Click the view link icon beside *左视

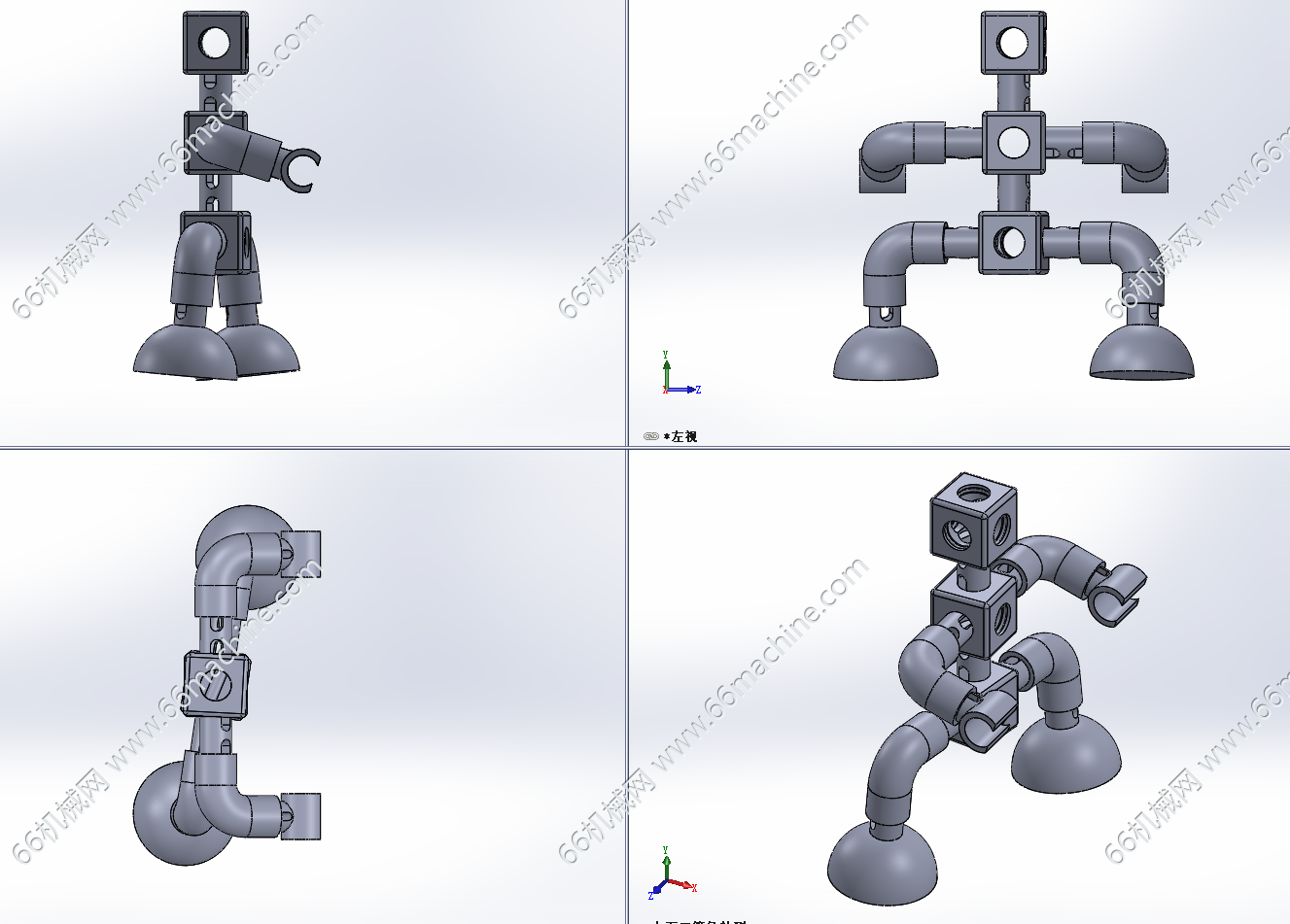click(651, 437)
